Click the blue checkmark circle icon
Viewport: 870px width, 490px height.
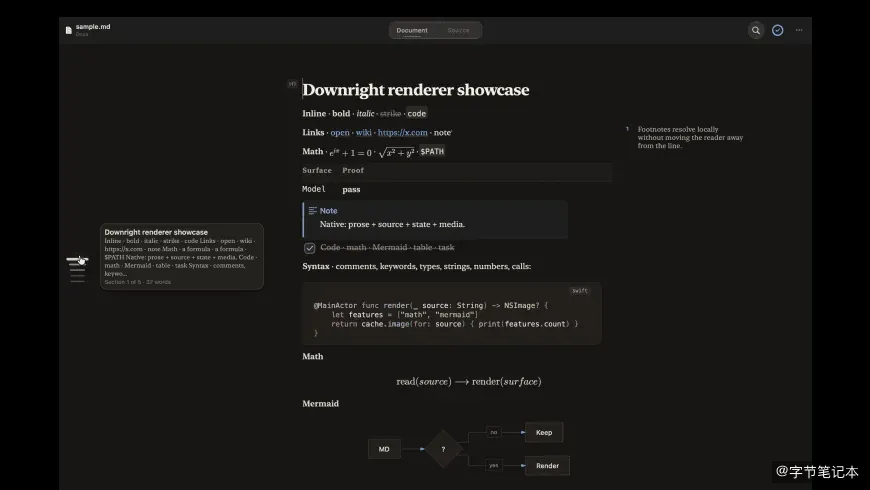pyautogui.click(x=777, y=31)
